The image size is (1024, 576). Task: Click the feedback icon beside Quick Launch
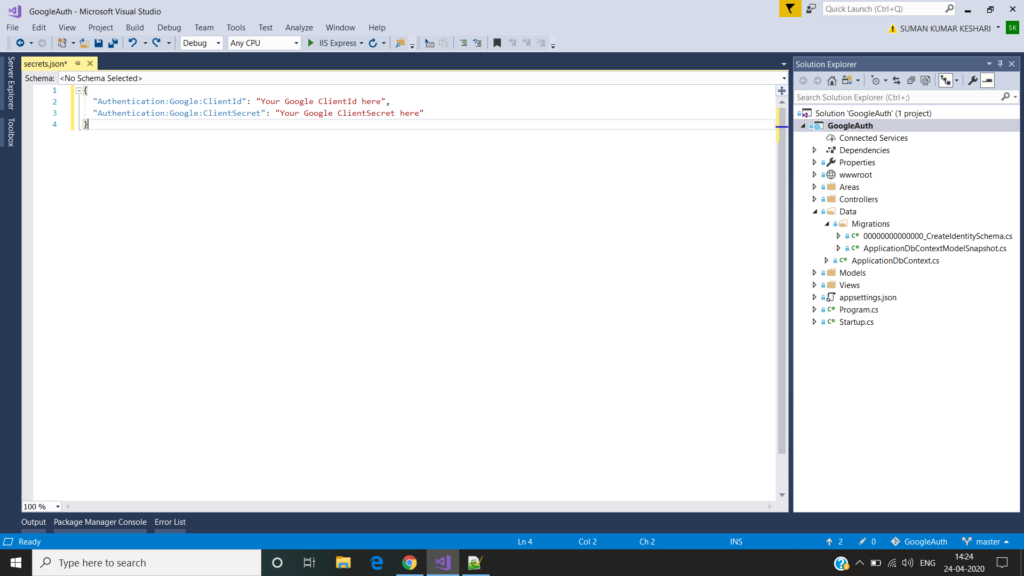(x=811, y=8)
